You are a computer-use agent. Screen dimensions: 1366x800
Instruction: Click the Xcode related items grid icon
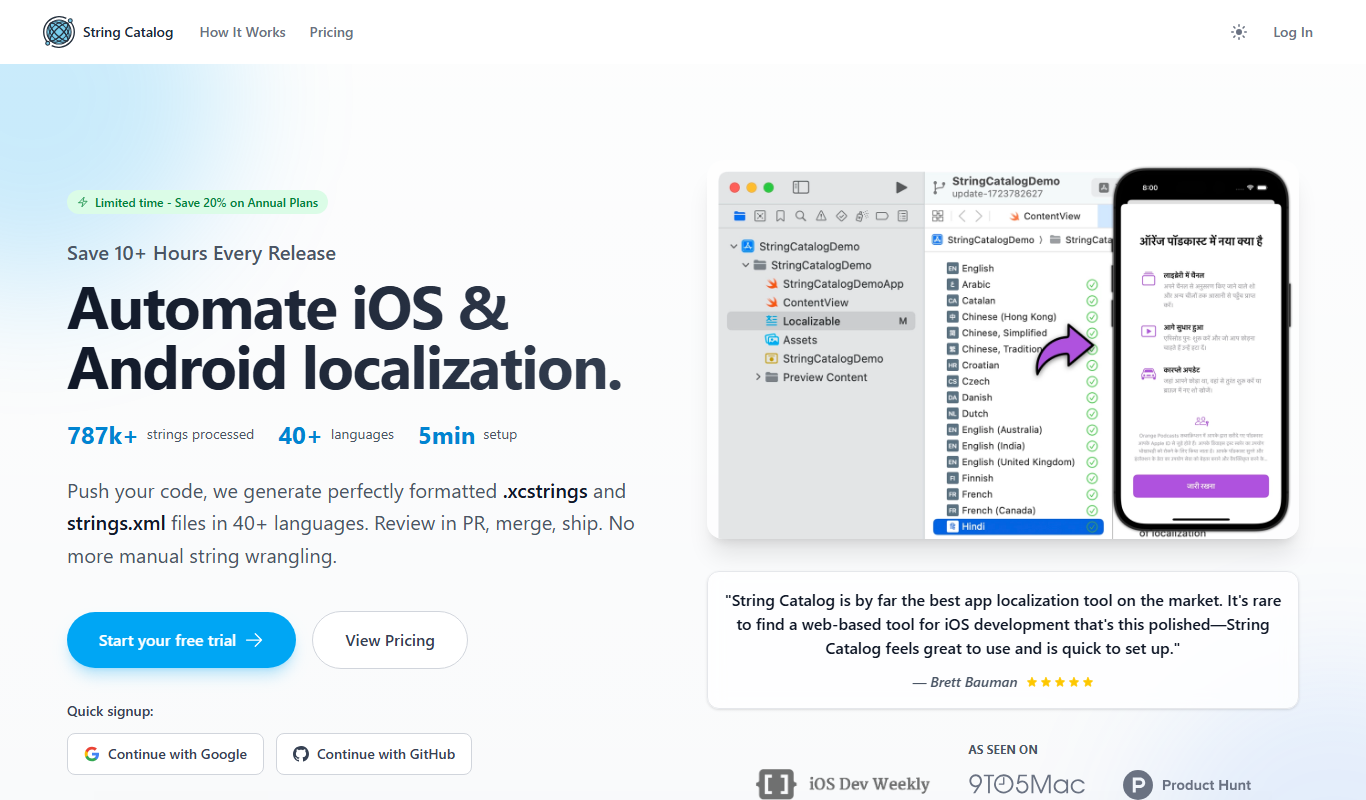pyautogui.click(x=937, y=216)
